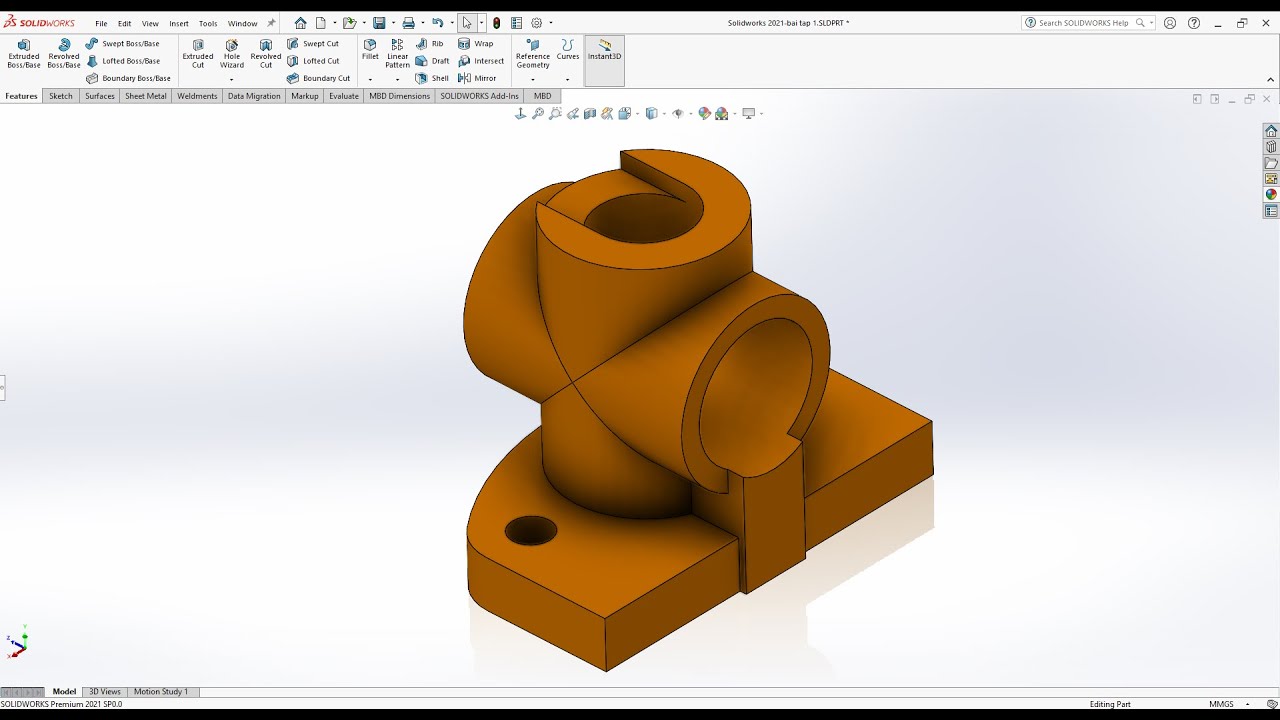Viewport: 1280px width, 720px height.
Task: Open SOLIDWORKS Resources in task pane
Action: pyautogui.click(x=1271, y=131)
